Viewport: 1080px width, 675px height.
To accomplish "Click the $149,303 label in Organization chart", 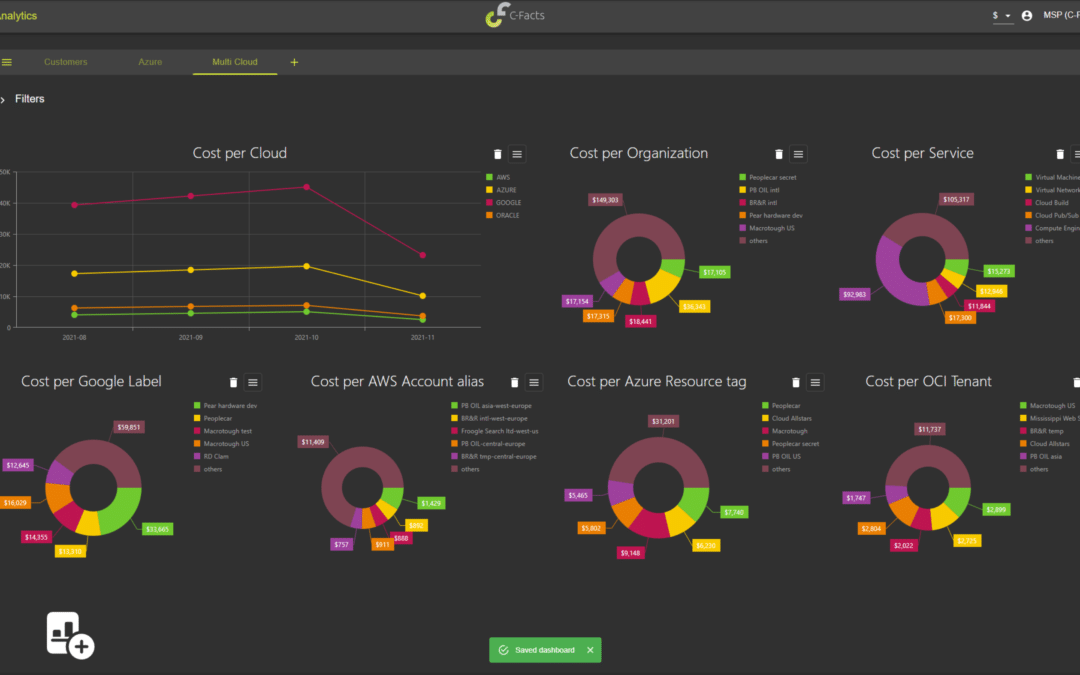I will (x=605, y=200).
